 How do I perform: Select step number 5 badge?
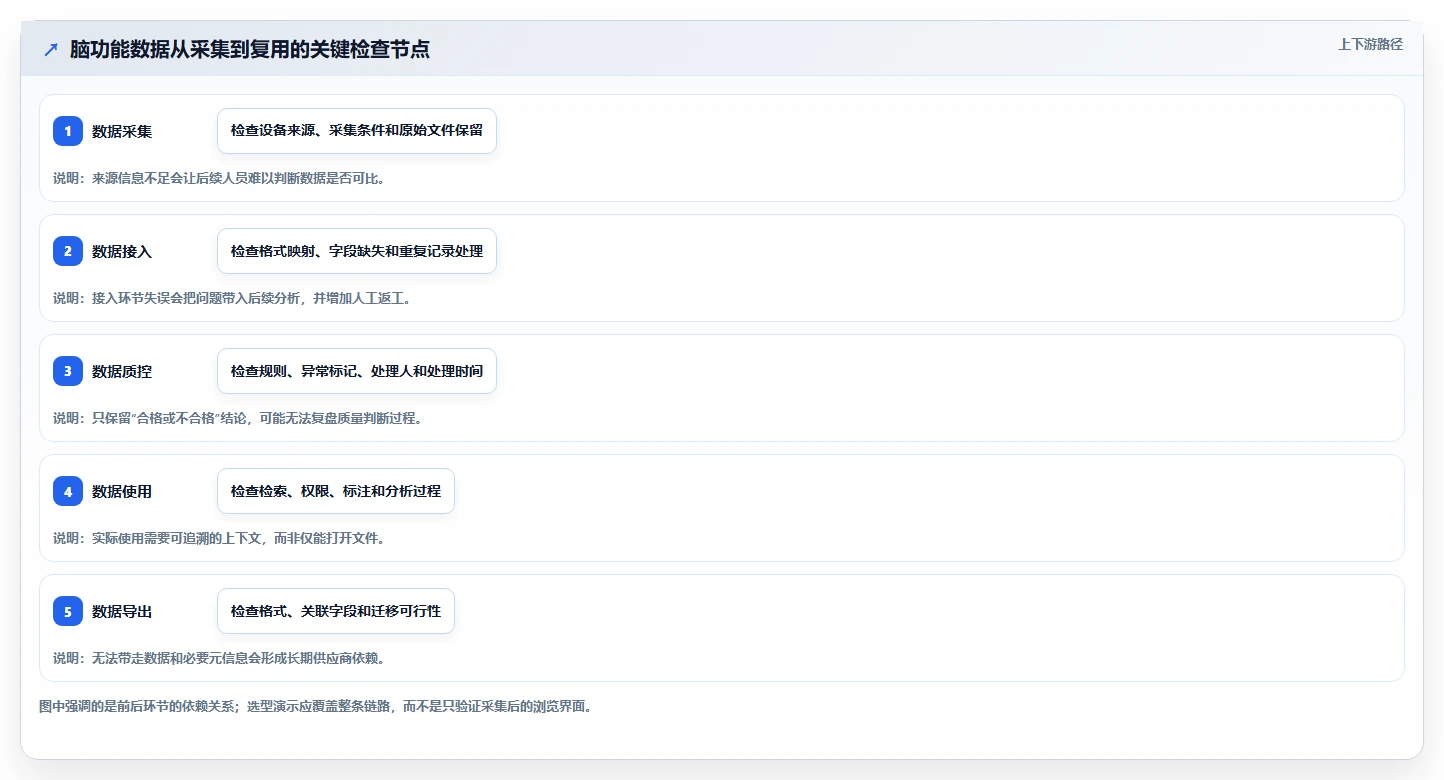click(68, 611)
